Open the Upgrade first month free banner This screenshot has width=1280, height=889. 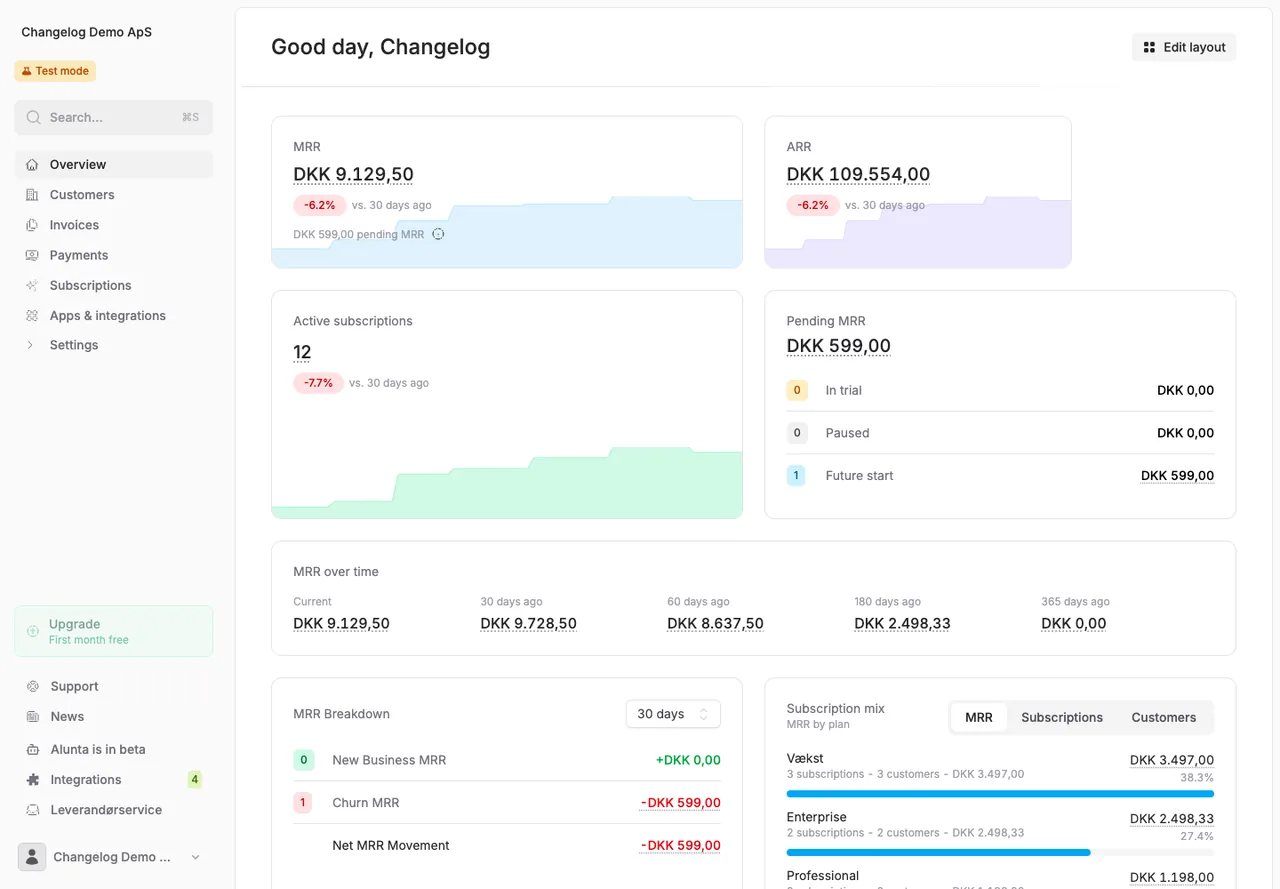pyautogui.click(x=114, y=631)
